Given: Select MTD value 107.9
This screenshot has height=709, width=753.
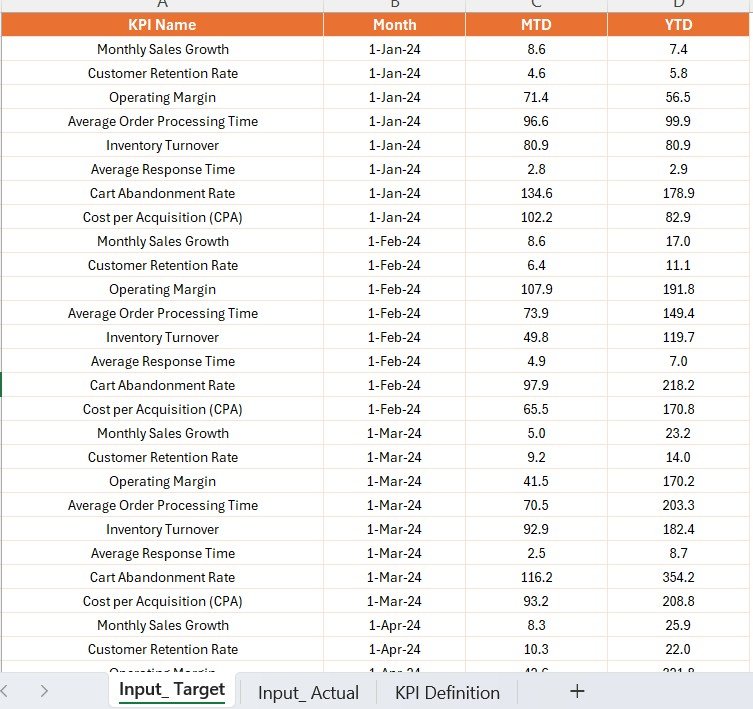Looking at the screenshot, I should pyautogui.click(x=536, y=289).
